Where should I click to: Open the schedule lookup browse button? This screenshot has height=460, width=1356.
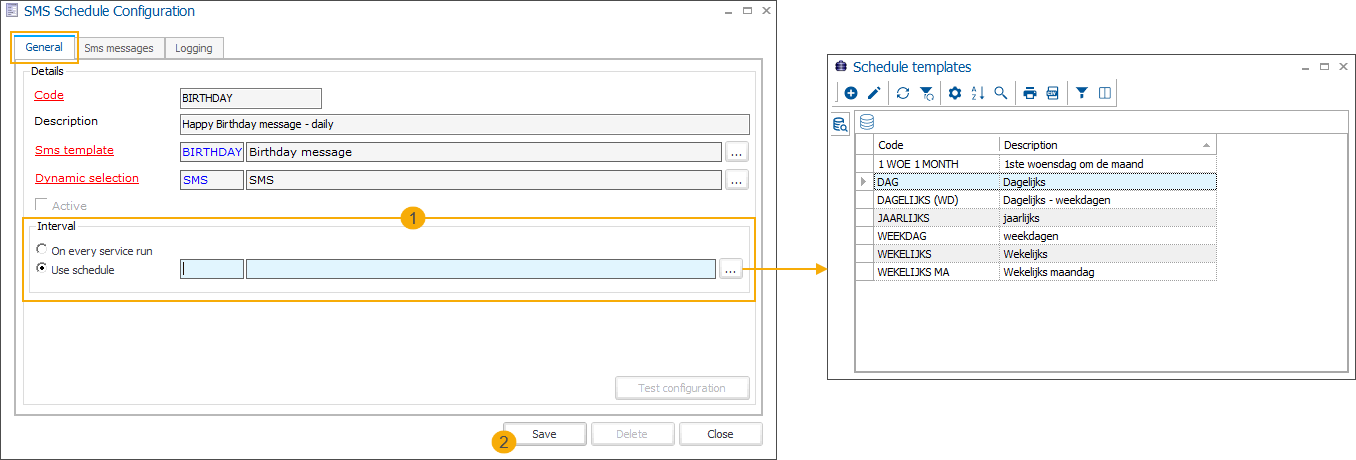point(731,269)
